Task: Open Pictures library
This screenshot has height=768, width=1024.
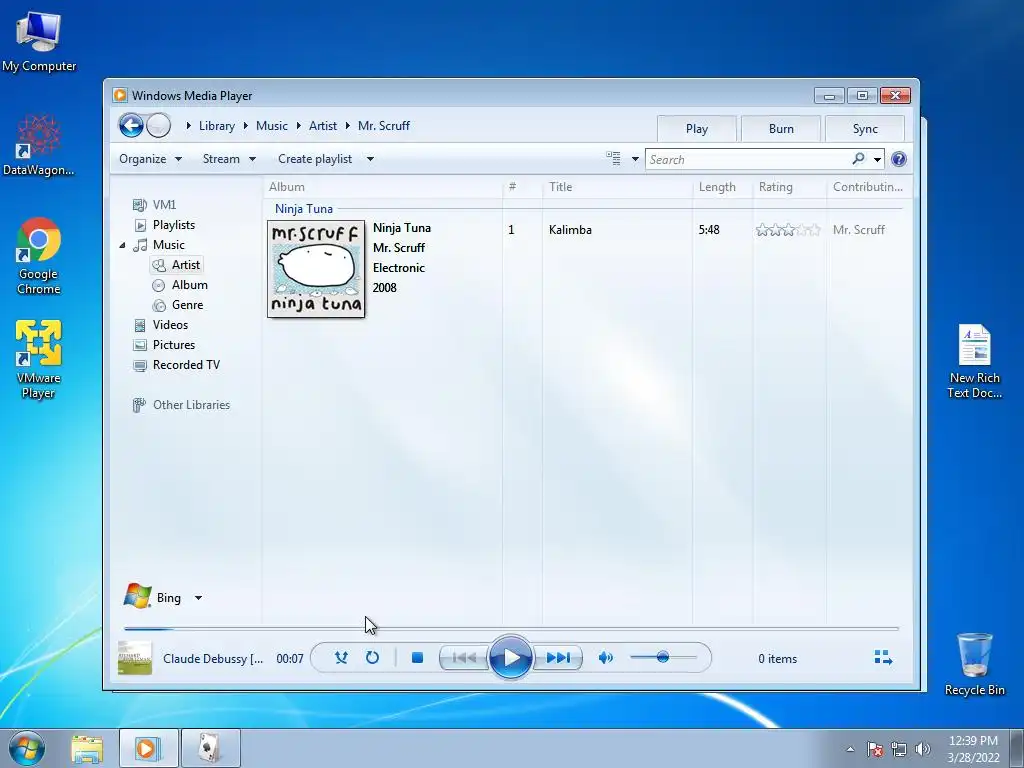Action: pos(174,345)
